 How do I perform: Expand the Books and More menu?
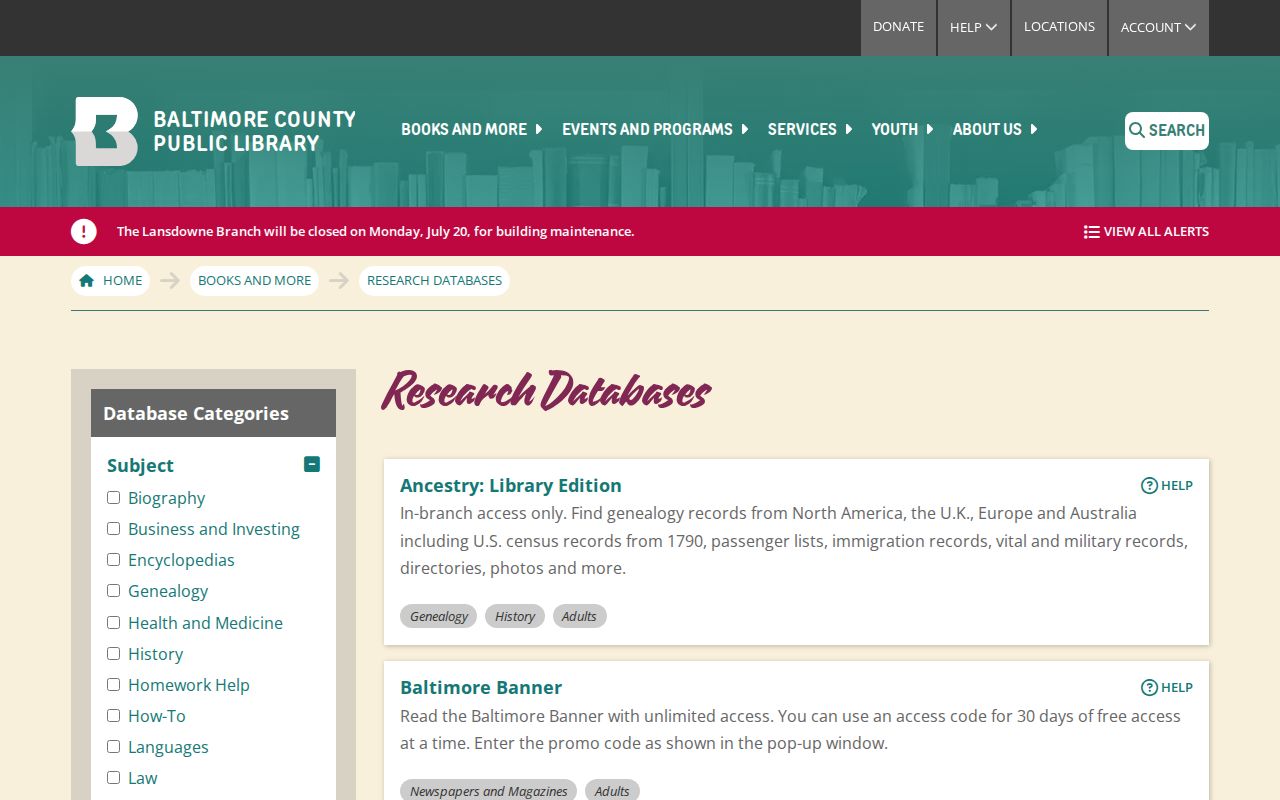pyautogui.click(x=472, y=129)
